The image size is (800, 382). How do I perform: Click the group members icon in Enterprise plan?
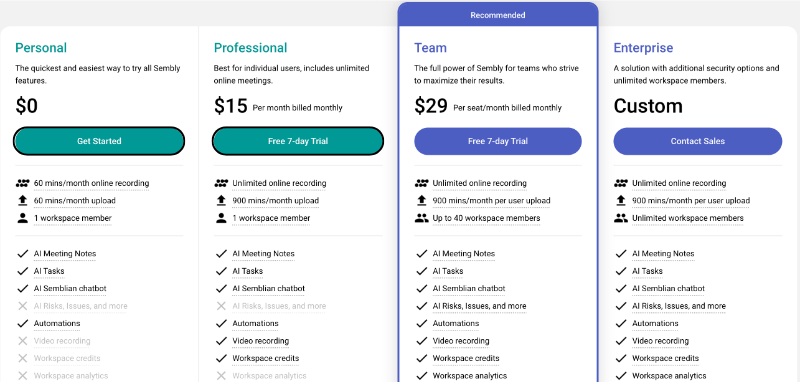click(x=621, y=218)
